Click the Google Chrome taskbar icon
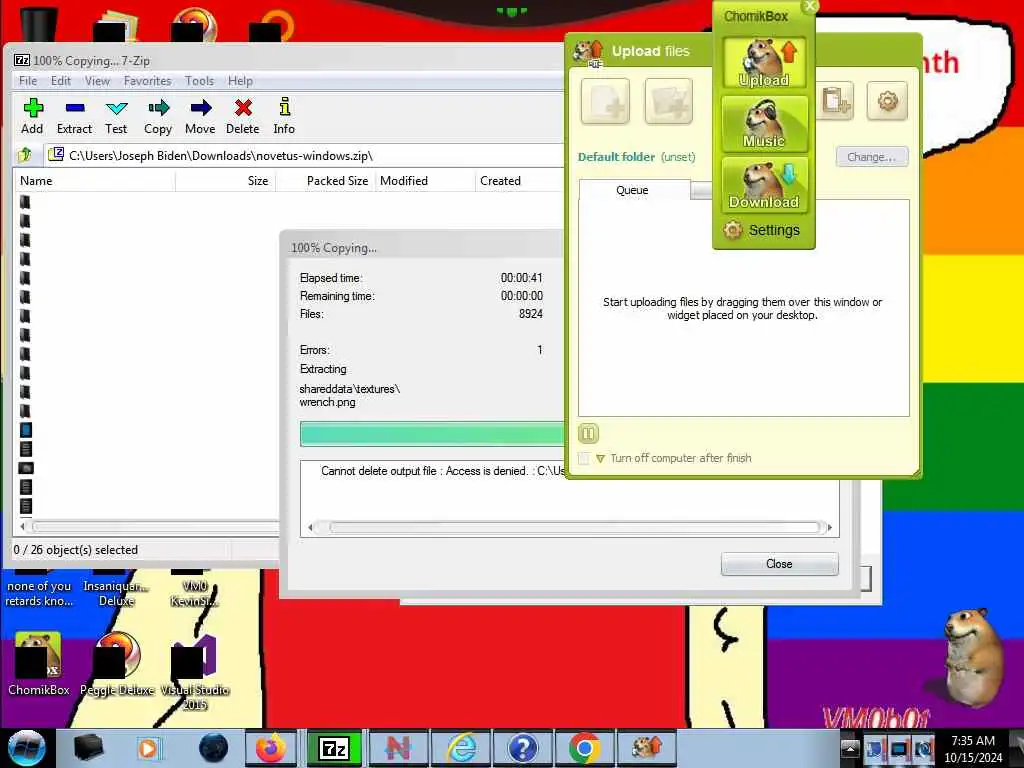 [x=584, y=748]
